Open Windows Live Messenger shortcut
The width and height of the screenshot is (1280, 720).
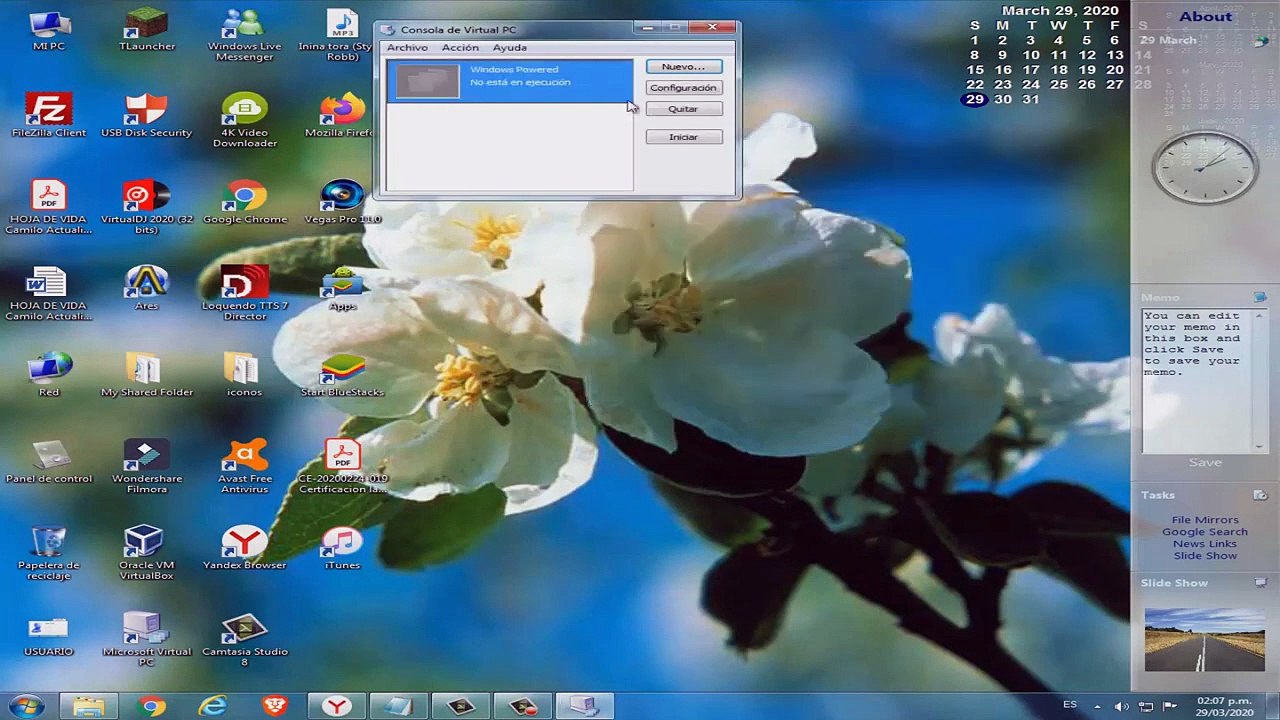click(x=244, y=36)
